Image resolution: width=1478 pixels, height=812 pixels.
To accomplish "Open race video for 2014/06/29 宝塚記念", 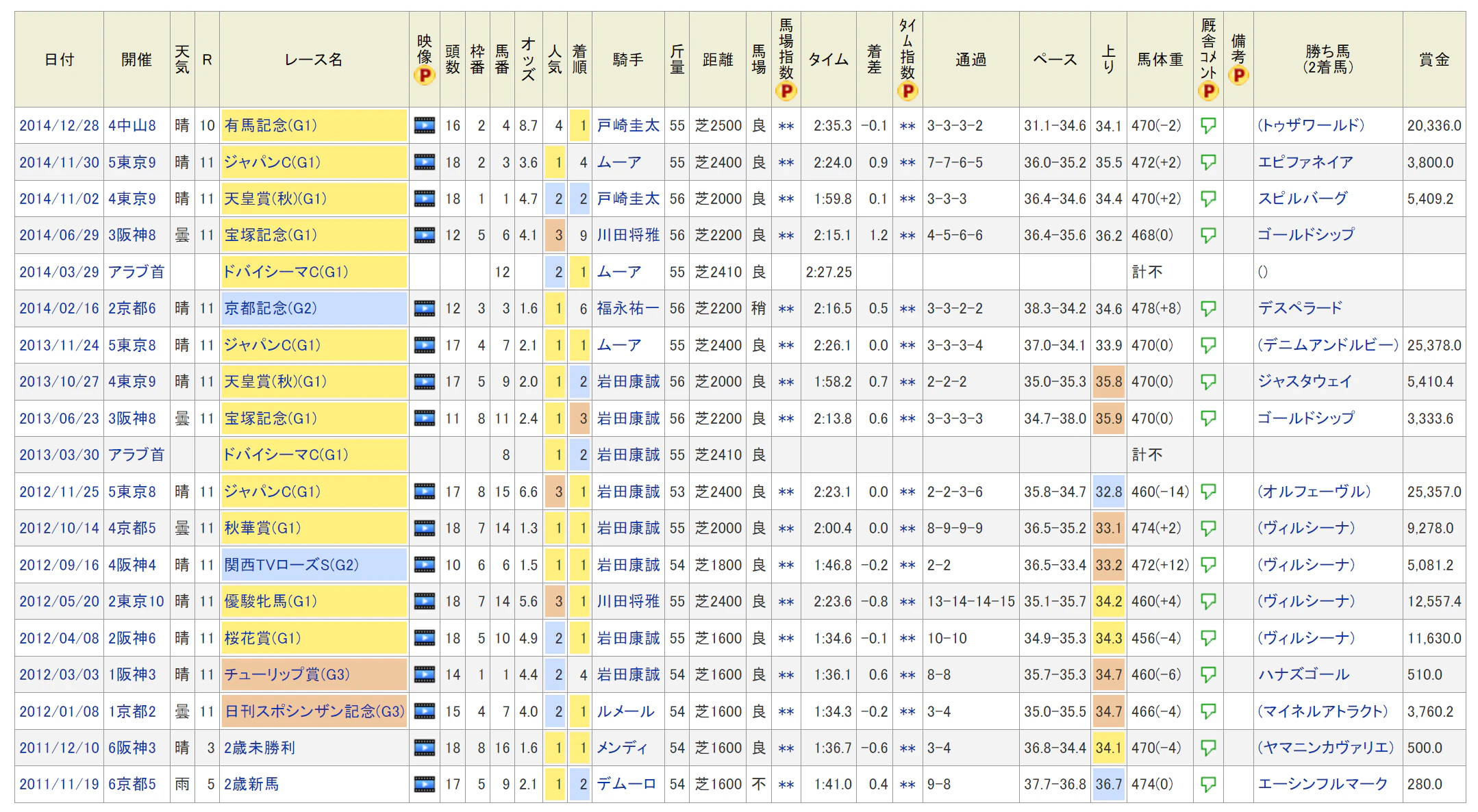I will pos(425,236).
